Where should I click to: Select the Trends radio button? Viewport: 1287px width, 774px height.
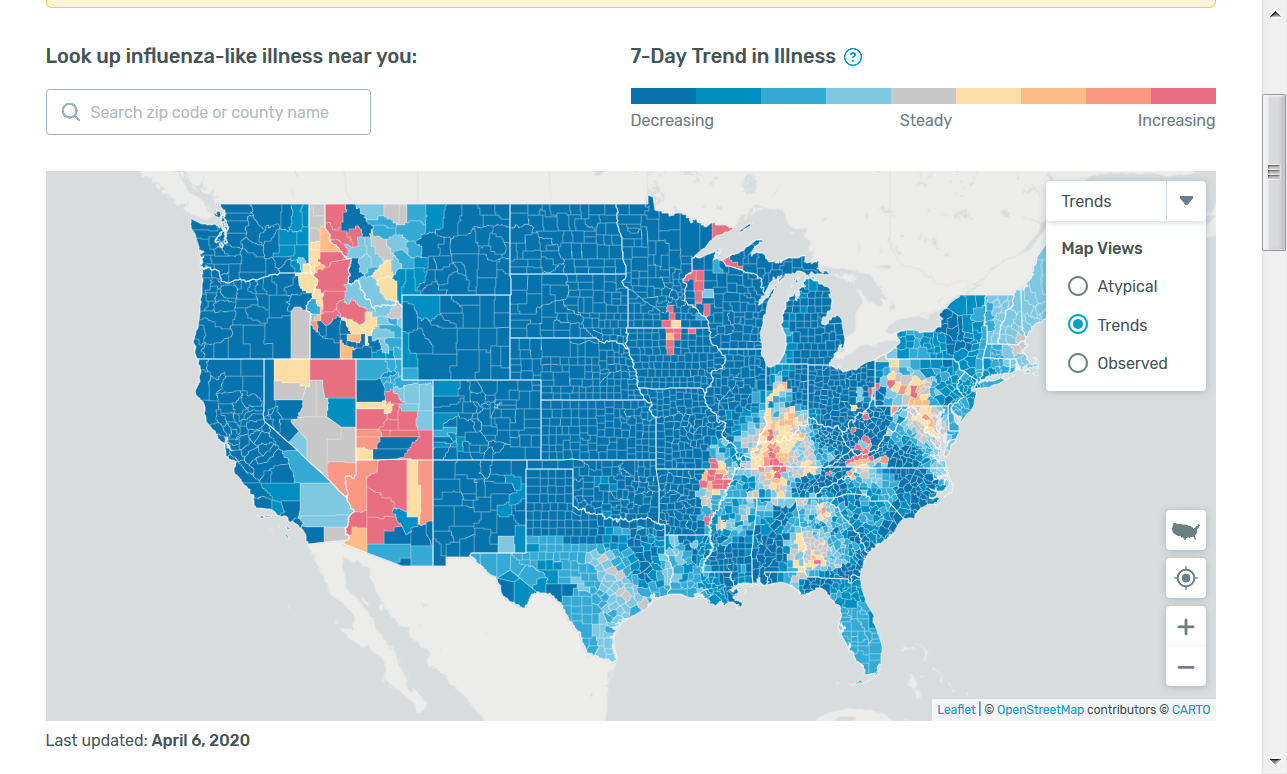coord(1078,325)
